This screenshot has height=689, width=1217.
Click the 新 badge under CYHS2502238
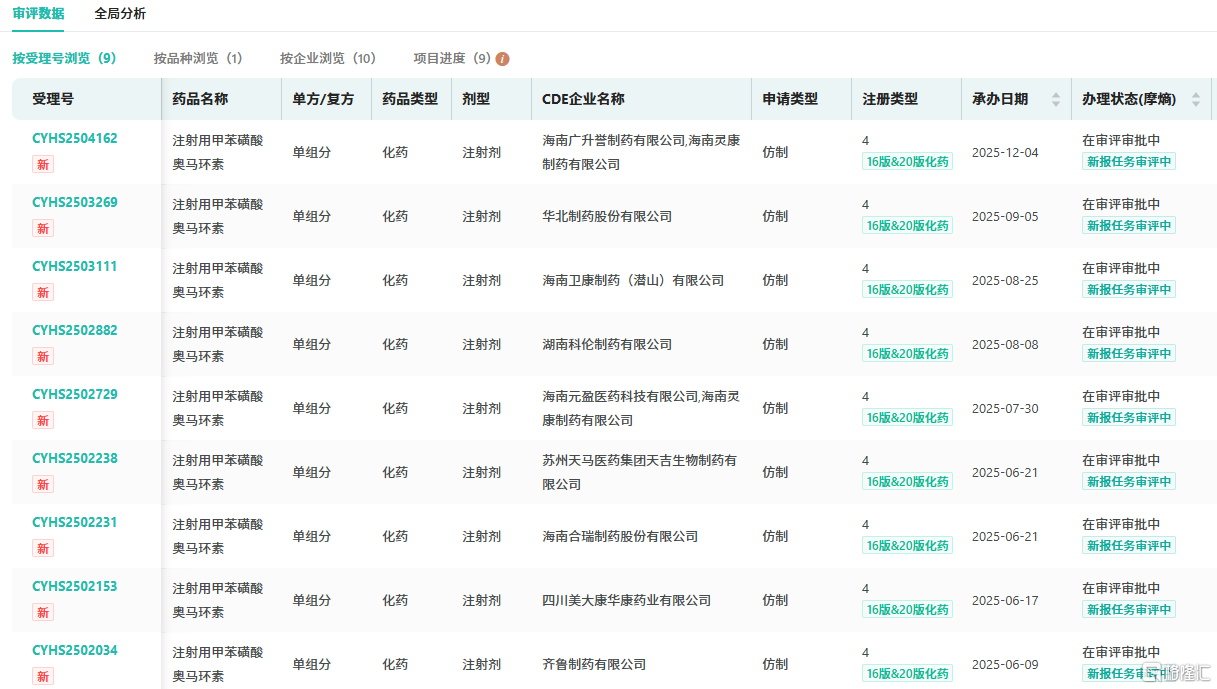(x=43, y=485)
